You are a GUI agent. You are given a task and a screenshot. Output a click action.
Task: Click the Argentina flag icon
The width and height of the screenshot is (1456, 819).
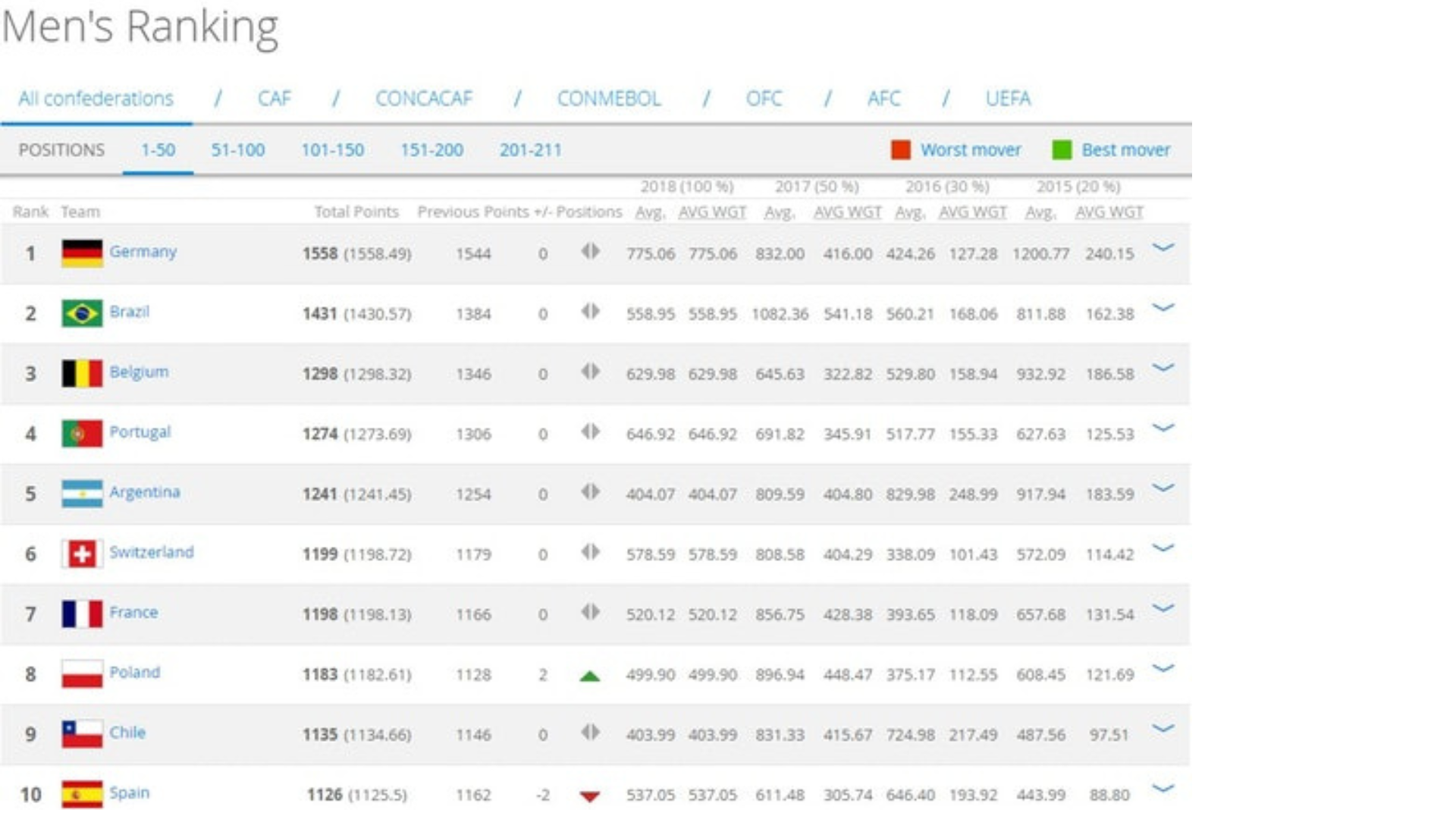(82, 494)
